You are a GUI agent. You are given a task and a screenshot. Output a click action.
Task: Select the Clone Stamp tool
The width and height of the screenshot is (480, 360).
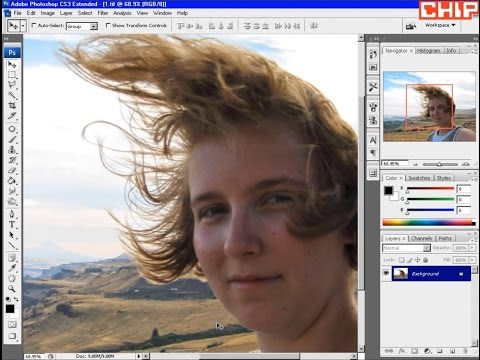(x=12, y=150)
